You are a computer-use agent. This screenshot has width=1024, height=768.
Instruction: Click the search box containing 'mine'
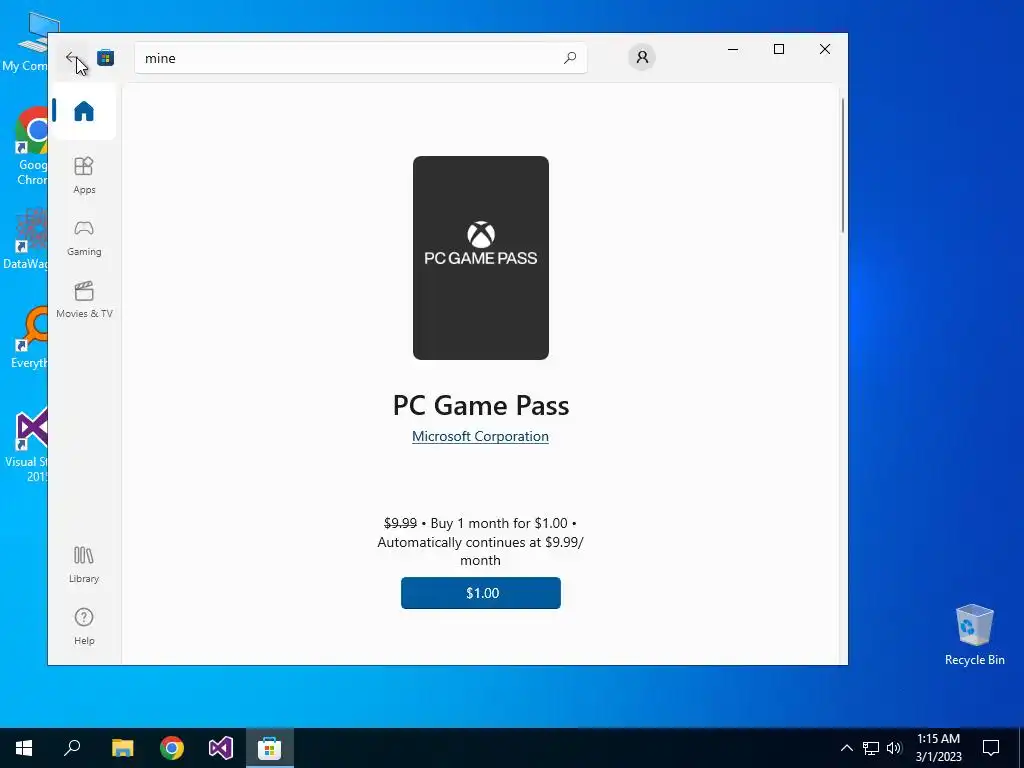point(360,57)
